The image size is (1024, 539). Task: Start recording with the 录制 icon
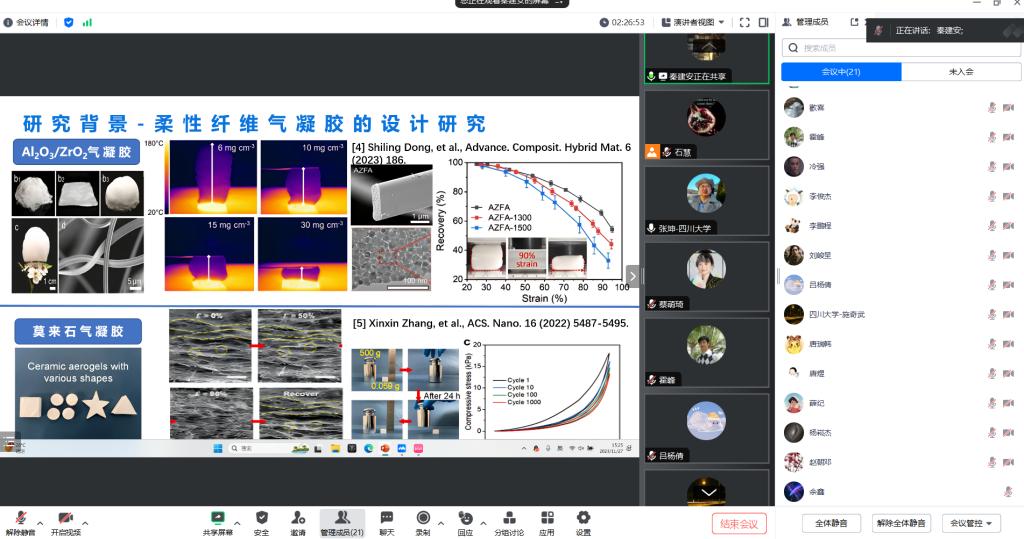click(x=423, y=519)
